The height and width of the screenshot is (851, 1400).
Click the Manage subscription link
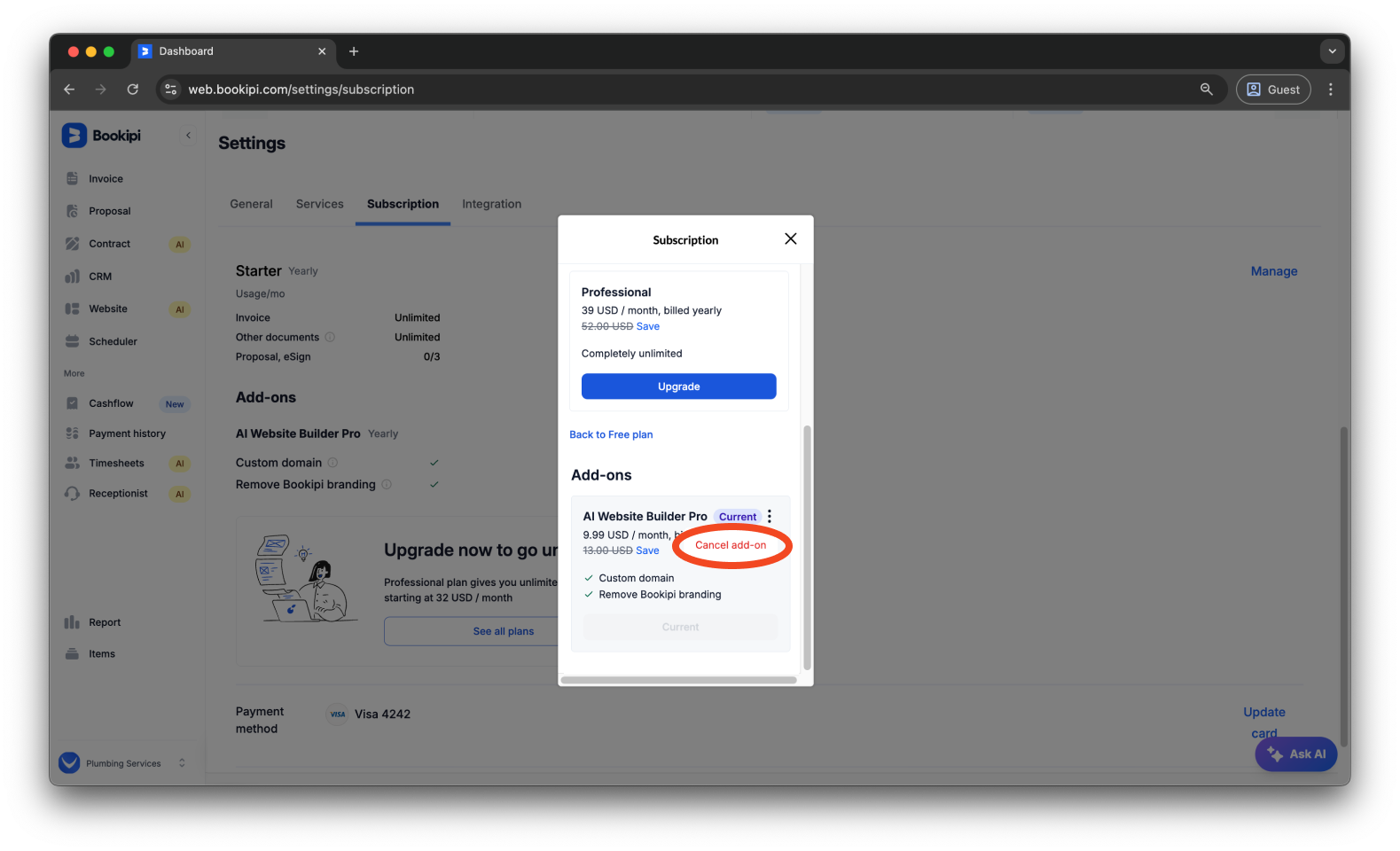(1274, 271)
